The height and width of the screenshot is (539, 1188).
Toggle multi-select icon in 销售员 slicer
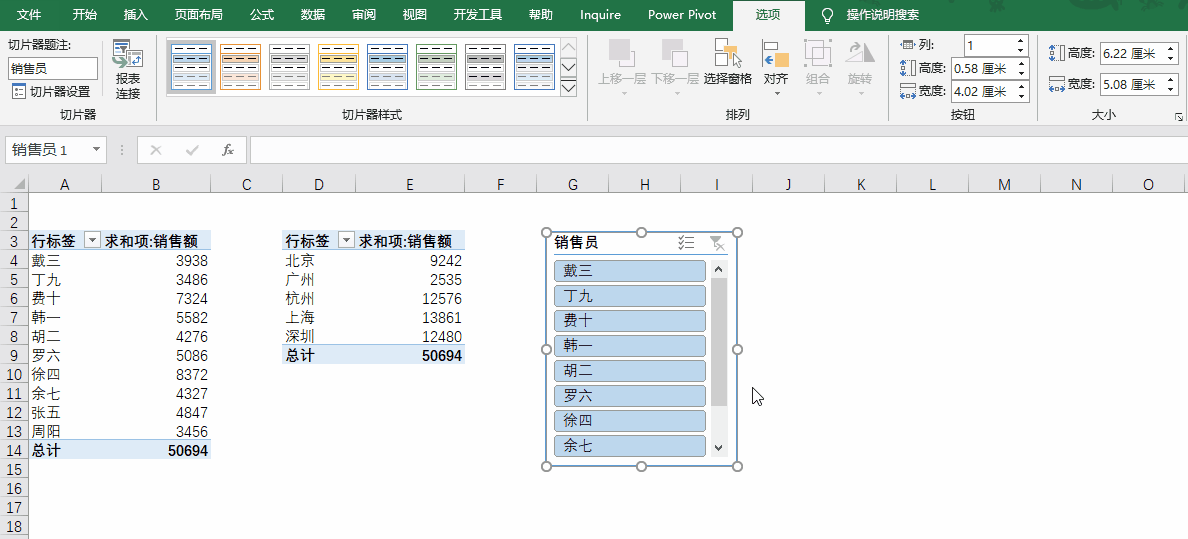click(686, 243)
